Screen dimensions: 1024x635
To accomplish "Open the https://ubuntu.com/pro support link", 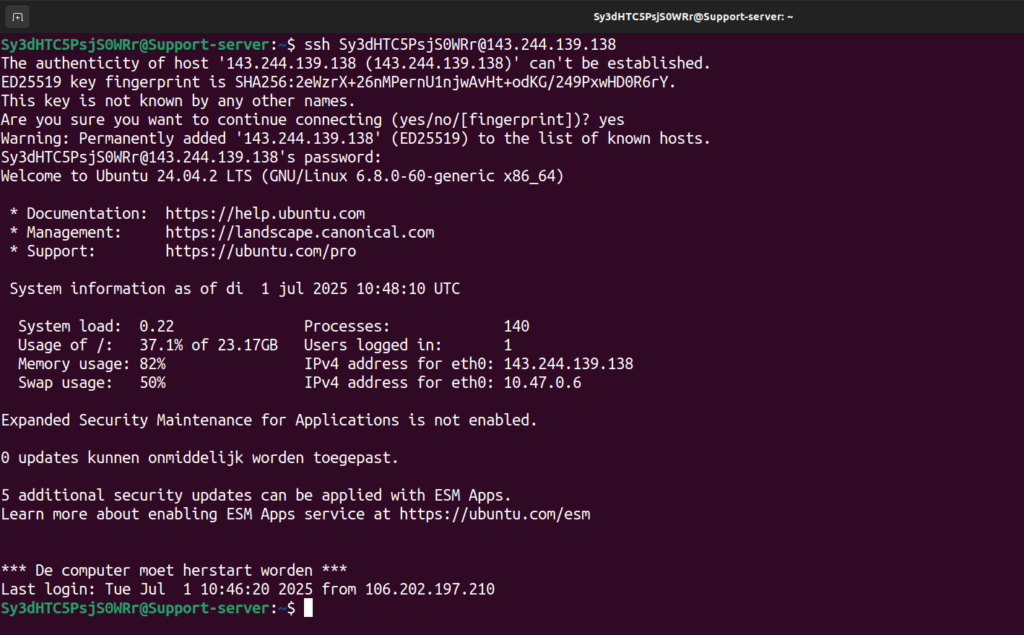I will coord(261,252).
